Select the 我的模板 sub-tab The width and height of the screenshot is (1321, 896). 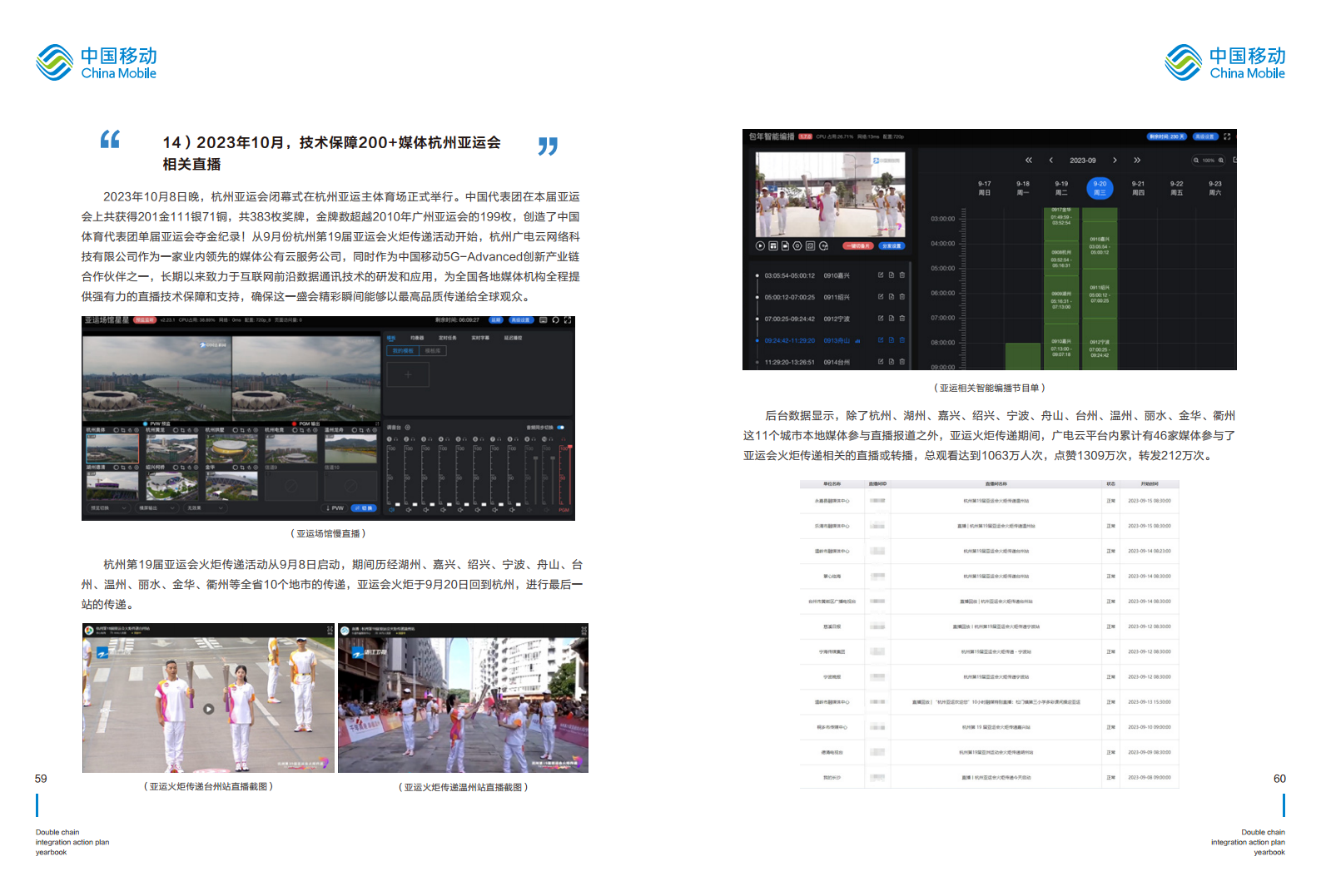(x=403, y=350)
